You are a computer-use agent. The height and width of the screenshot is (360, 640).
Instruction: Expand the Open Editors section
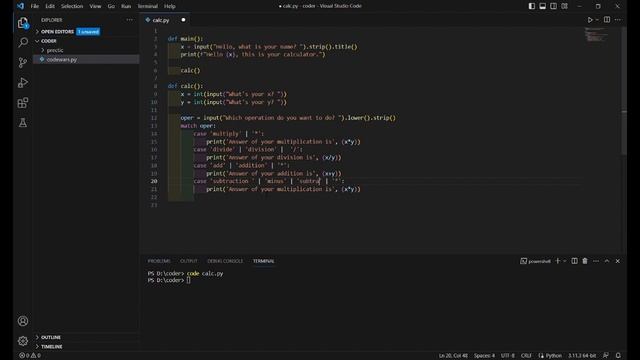click(x=57, y=31)
